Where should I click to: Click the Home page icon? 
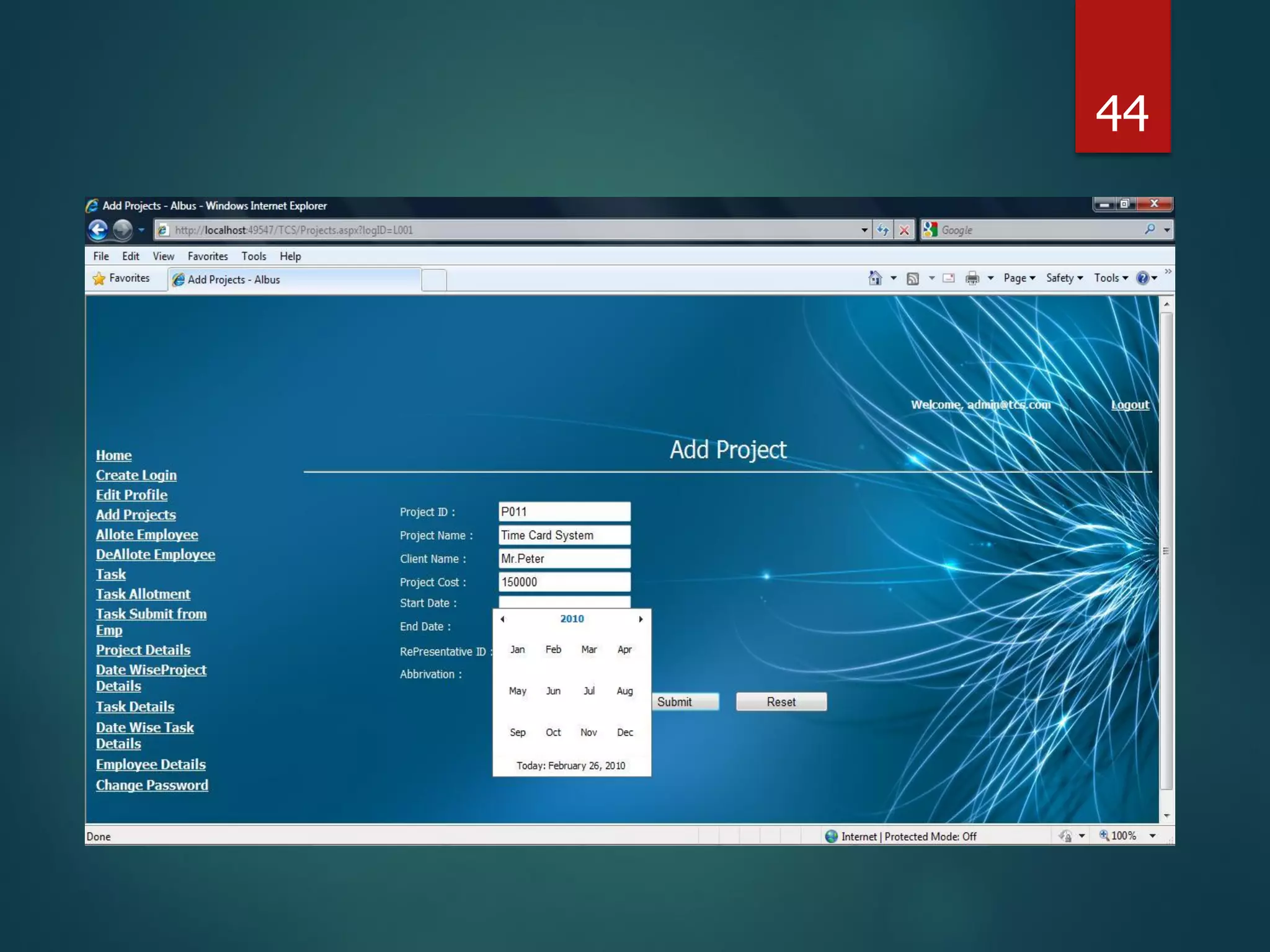tap(874, 278)
